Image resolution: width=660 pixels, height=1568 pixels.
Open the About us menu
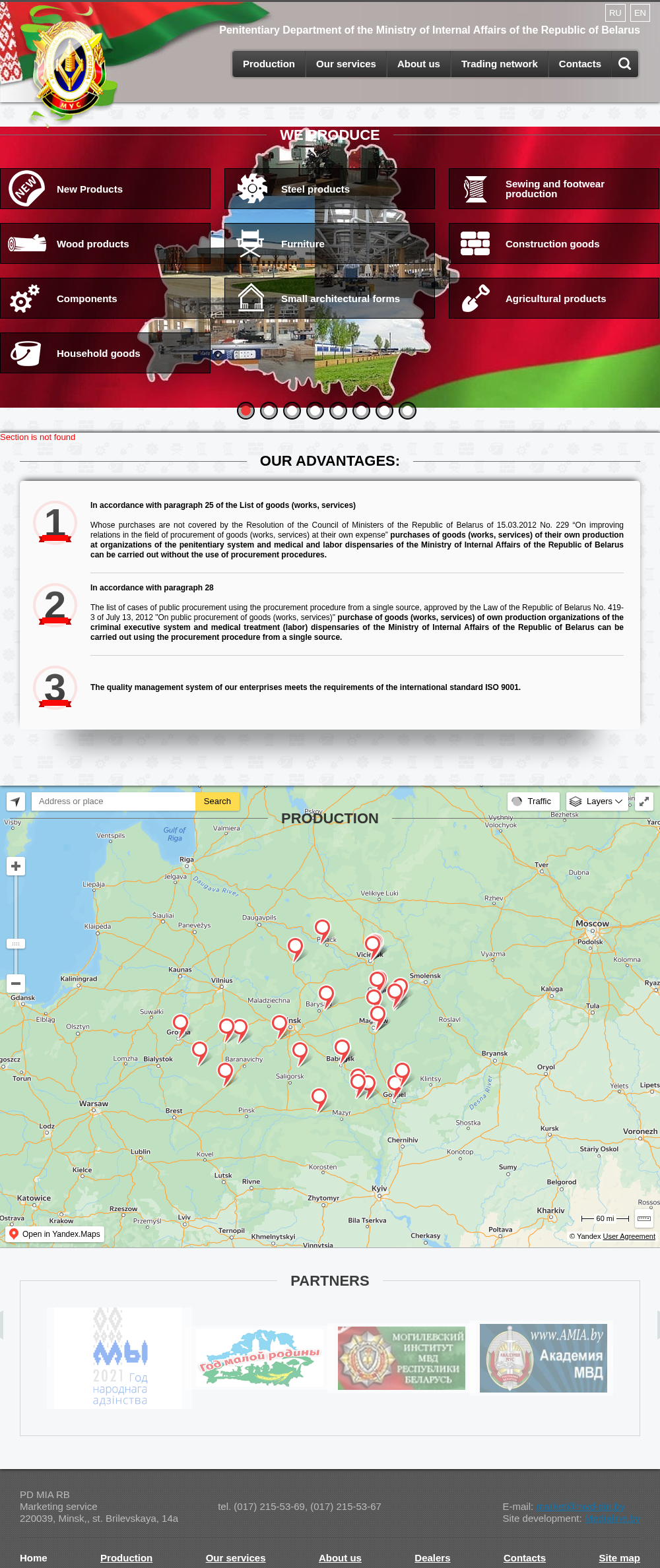point(418,64)
